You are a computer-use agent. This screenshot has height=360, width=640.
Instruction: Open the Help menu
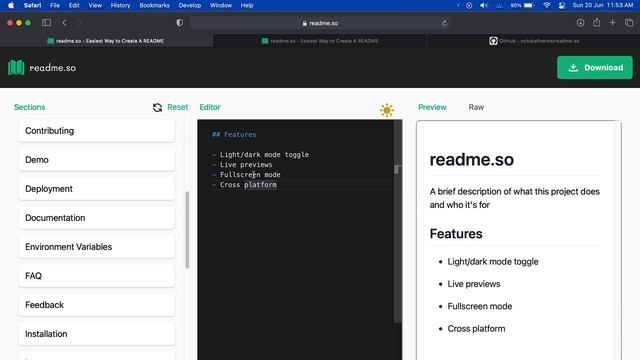247,5
